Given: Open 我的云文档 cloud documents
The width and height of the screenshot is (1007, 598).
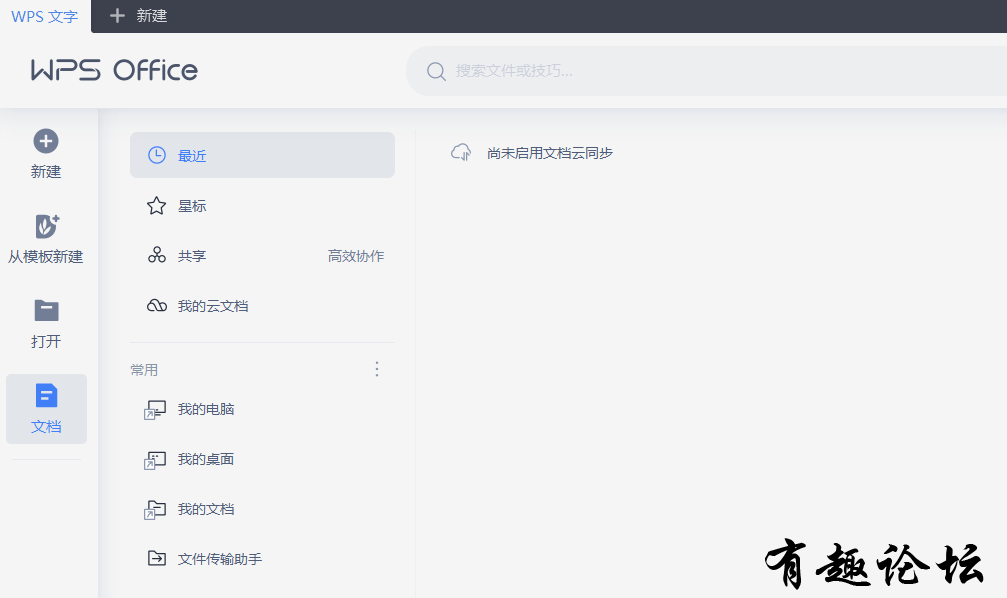Looking at the screenshot, I should coord(262,306).
